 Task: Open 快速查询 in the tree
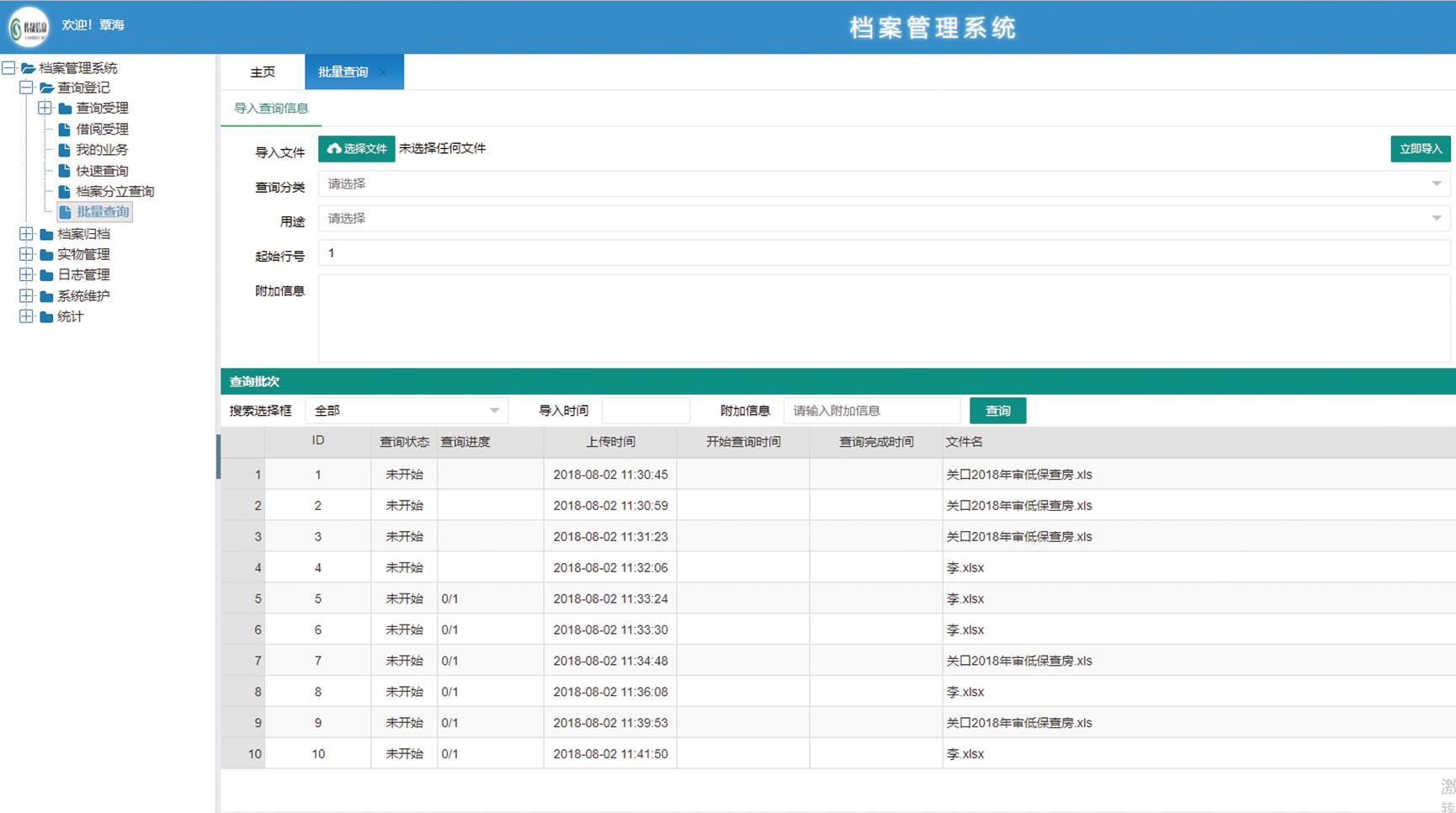point(102,171)
